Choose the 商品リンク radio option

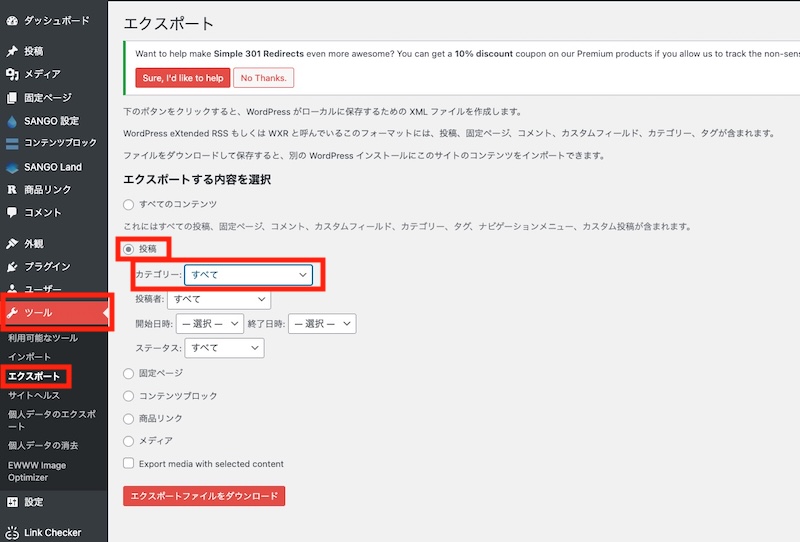(129, 419)
